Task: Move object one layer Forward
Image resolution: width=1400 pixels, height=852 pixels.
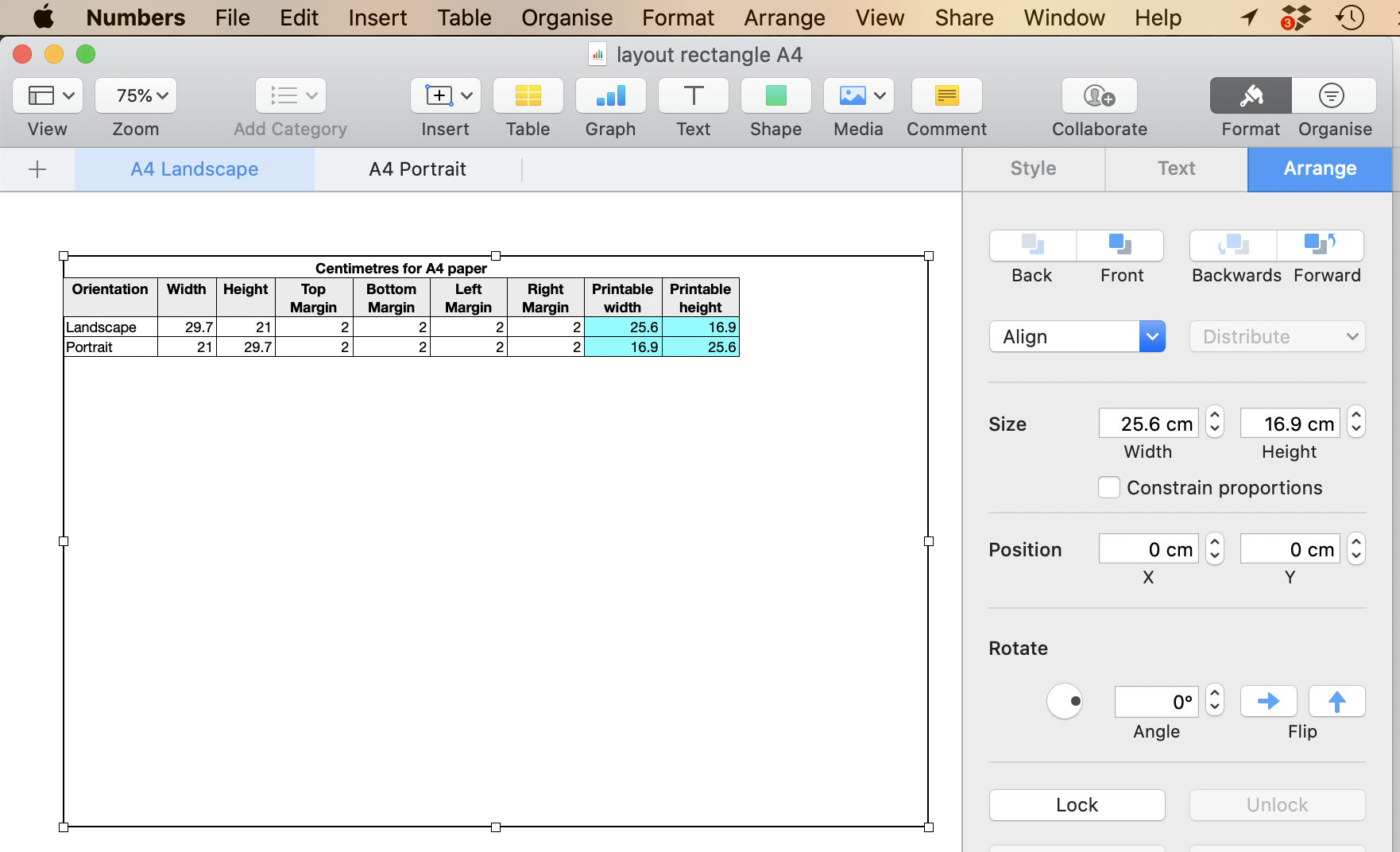Action: 1321,246
